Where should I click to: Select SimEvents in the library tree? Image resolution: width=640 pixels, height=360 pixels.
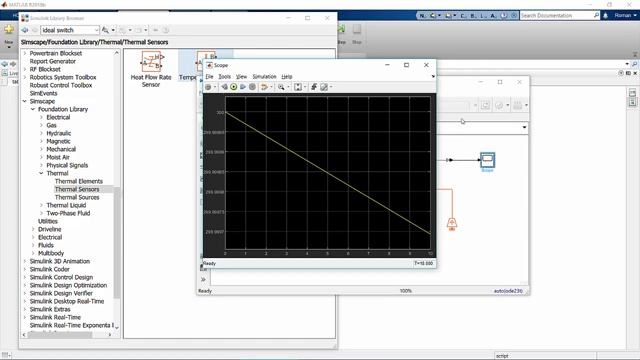pos(43,93)
